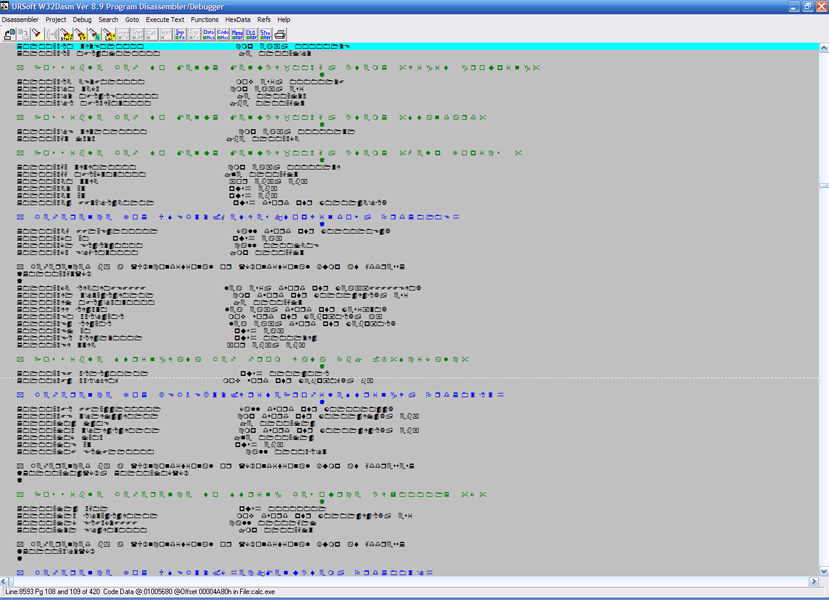Click the vertical scrollbar down arrow
Image resolution: width=829 pixels, height=600 pixels.
point(824,572)
